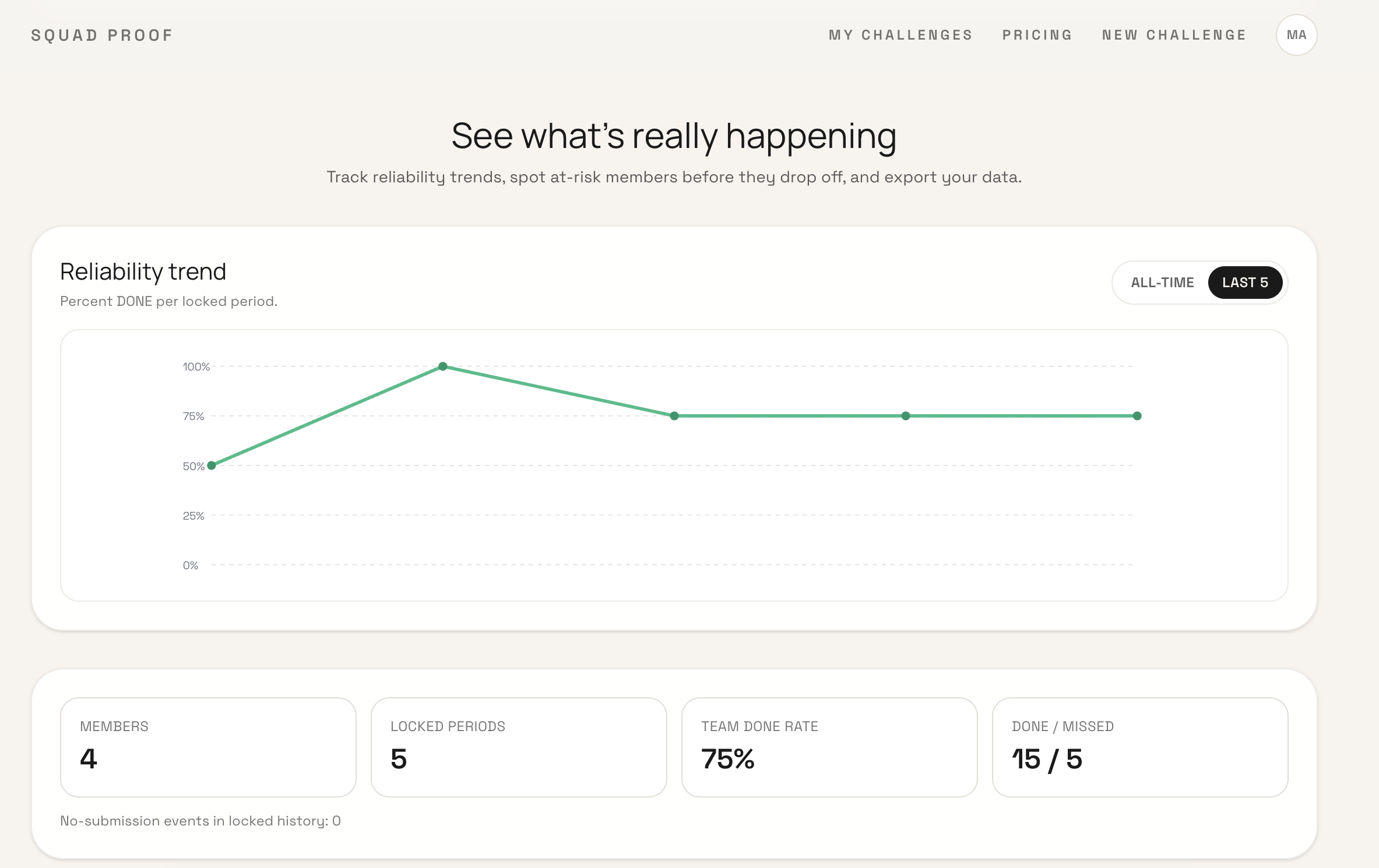Click the last data point on chart
1379x868 pixels.
1137,416
